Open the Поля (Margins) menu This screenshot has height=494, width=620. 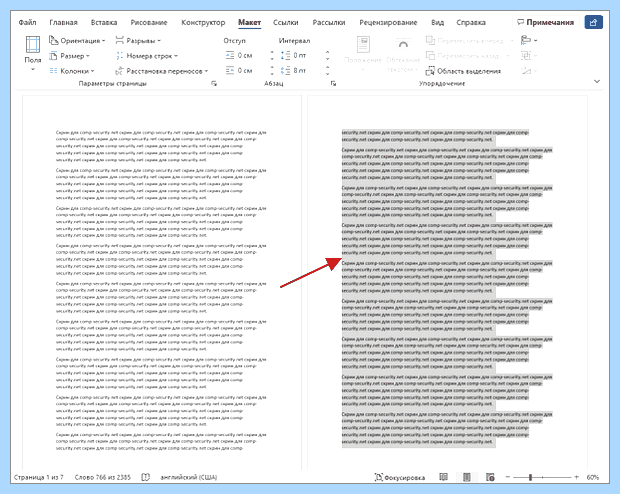pos(33,53)
